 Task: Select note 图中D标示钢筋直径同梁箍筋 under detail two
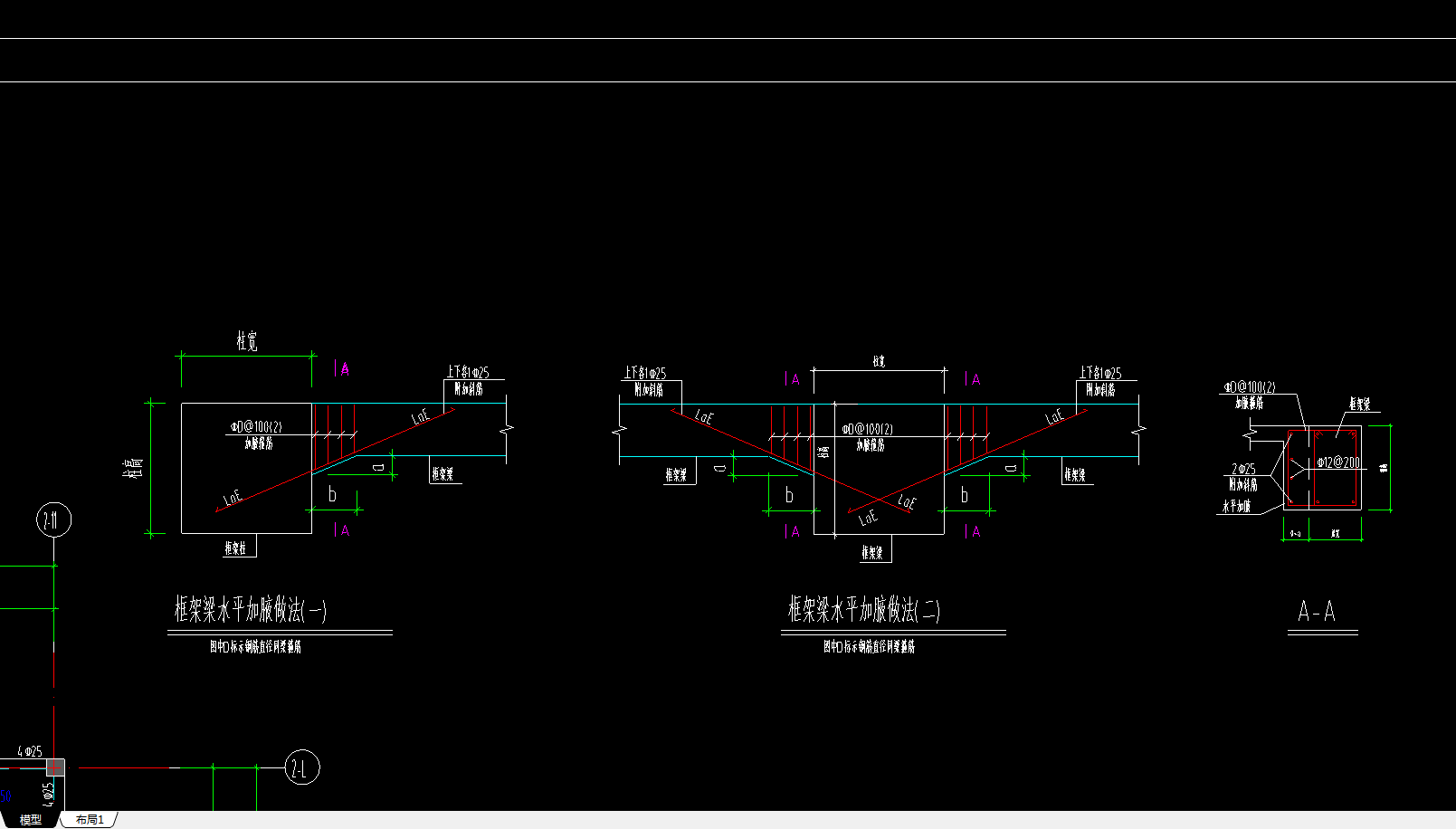(x=870, y=647)
